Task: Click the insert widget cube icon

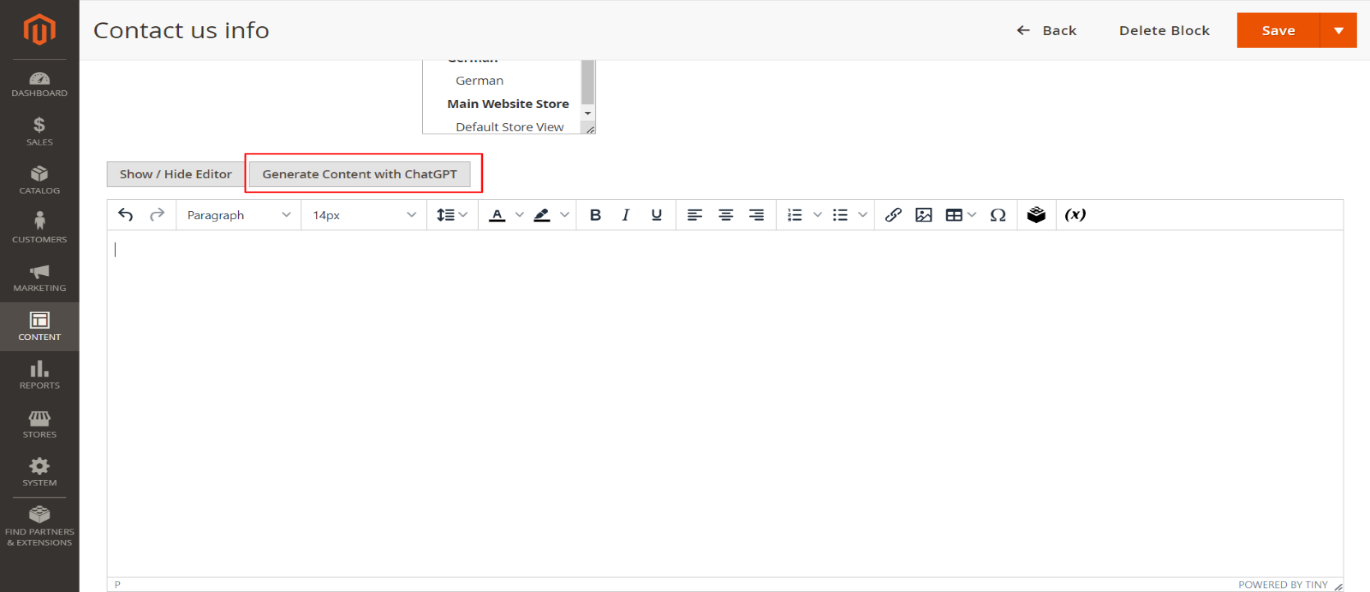Action: click(1036, 215)
